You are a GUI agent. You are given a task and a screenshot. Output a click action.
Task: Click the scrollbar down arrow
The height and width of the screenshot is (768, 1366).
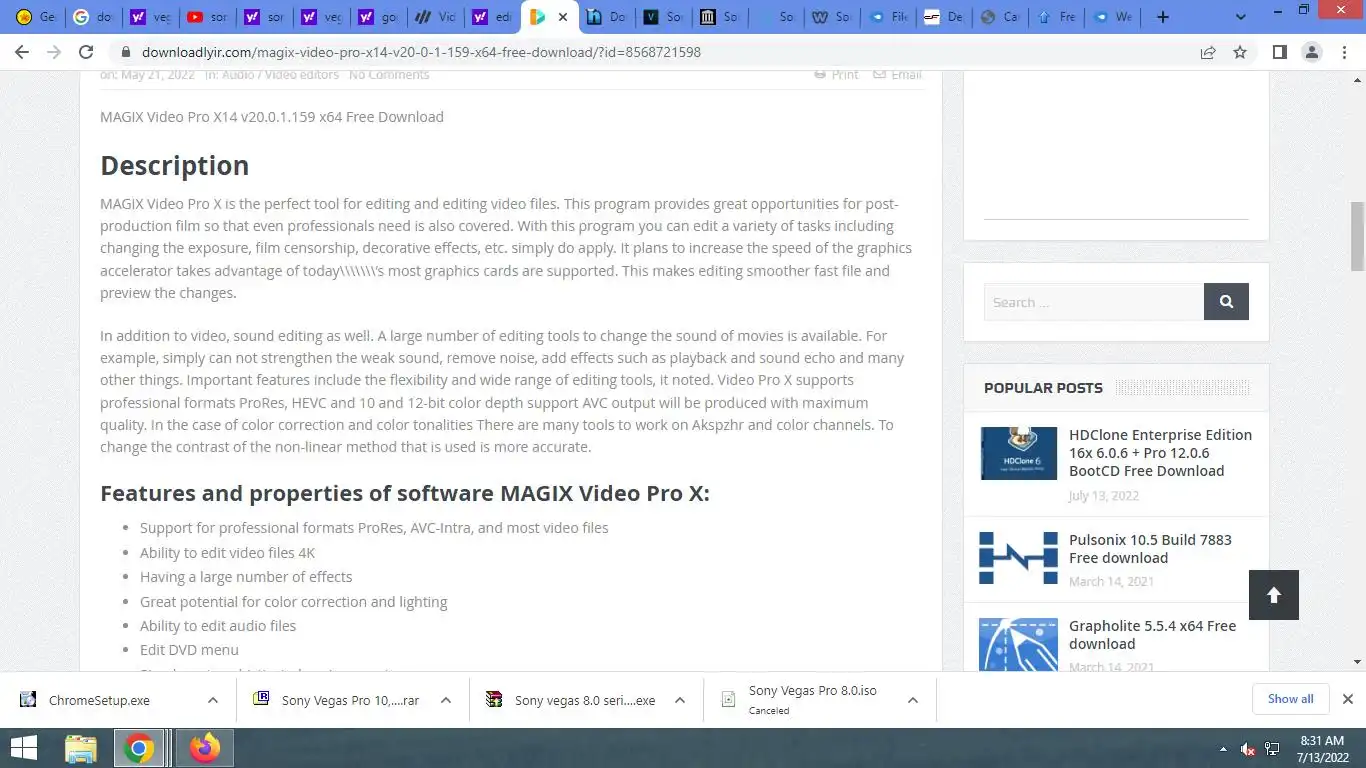(x=1357, y=662)
